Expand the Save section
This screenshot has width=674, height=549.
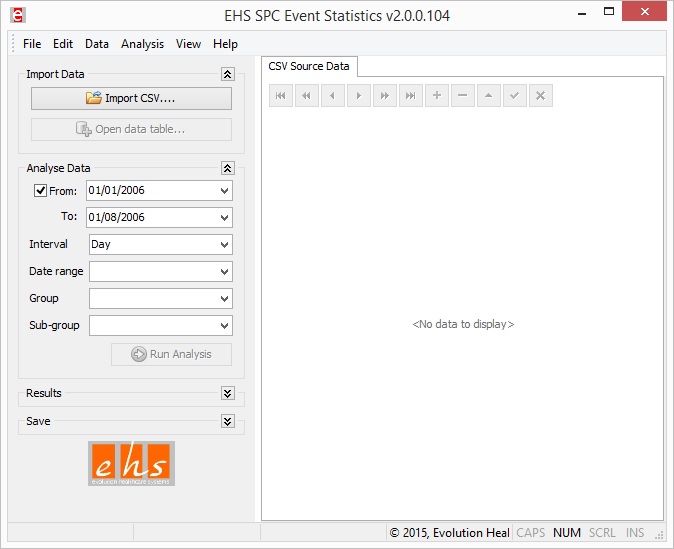[227, 422]
